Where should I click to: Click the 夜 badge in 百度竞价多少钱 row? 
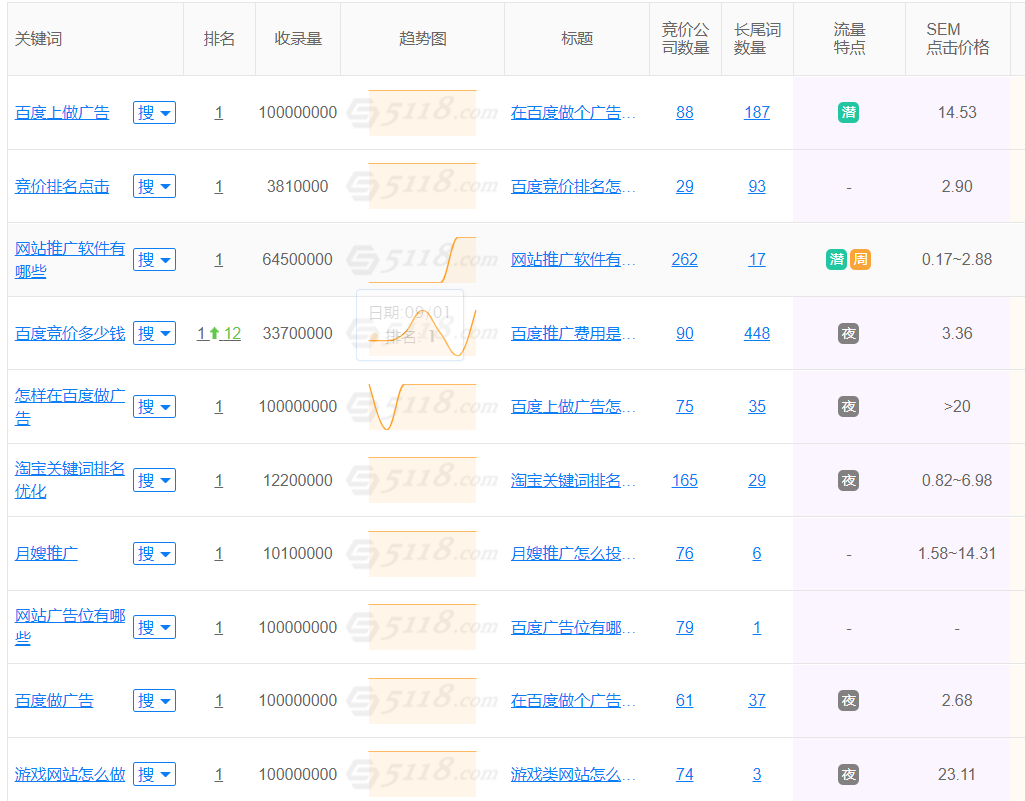pyautogui.click(x=848, y=333)
